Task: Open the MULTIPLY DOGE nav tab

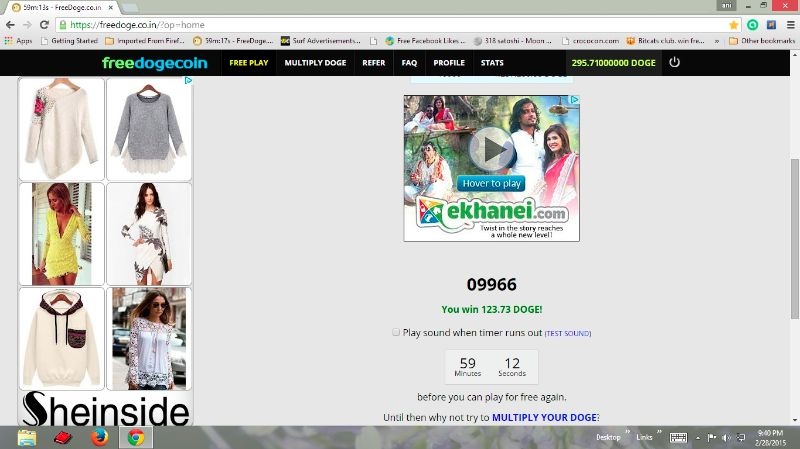Action: (314, 62)
